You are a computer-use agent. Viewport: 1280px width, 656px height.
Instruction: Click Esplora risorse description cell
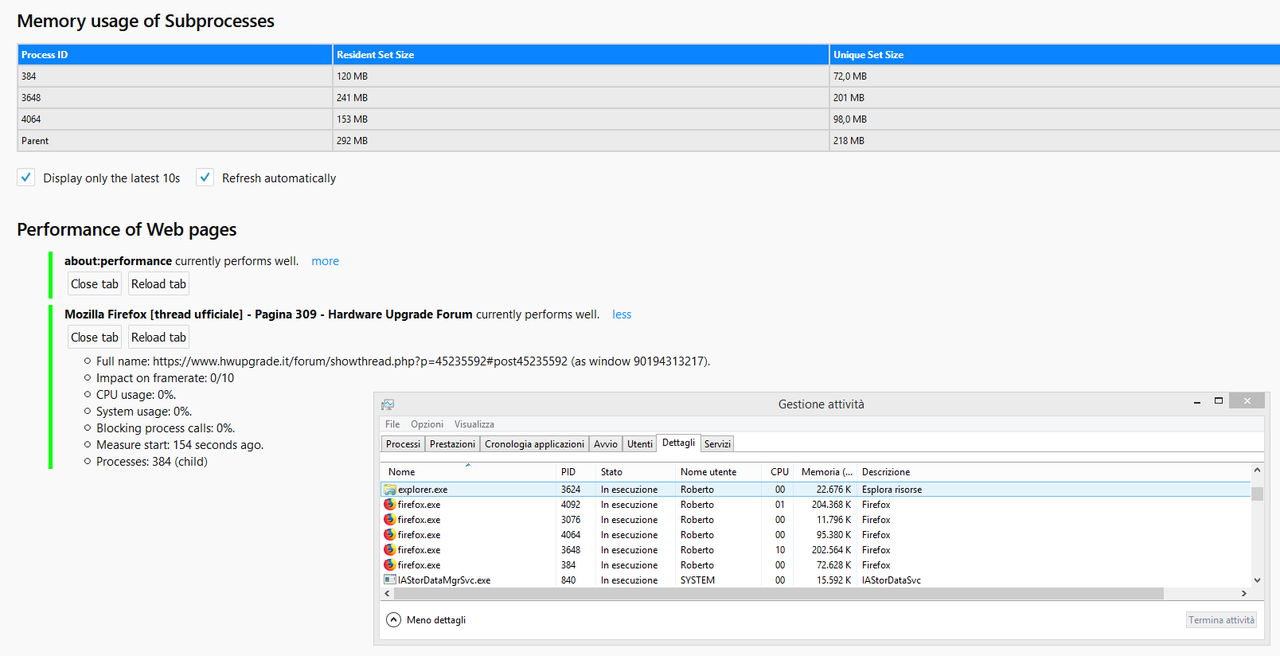(892, 490)
